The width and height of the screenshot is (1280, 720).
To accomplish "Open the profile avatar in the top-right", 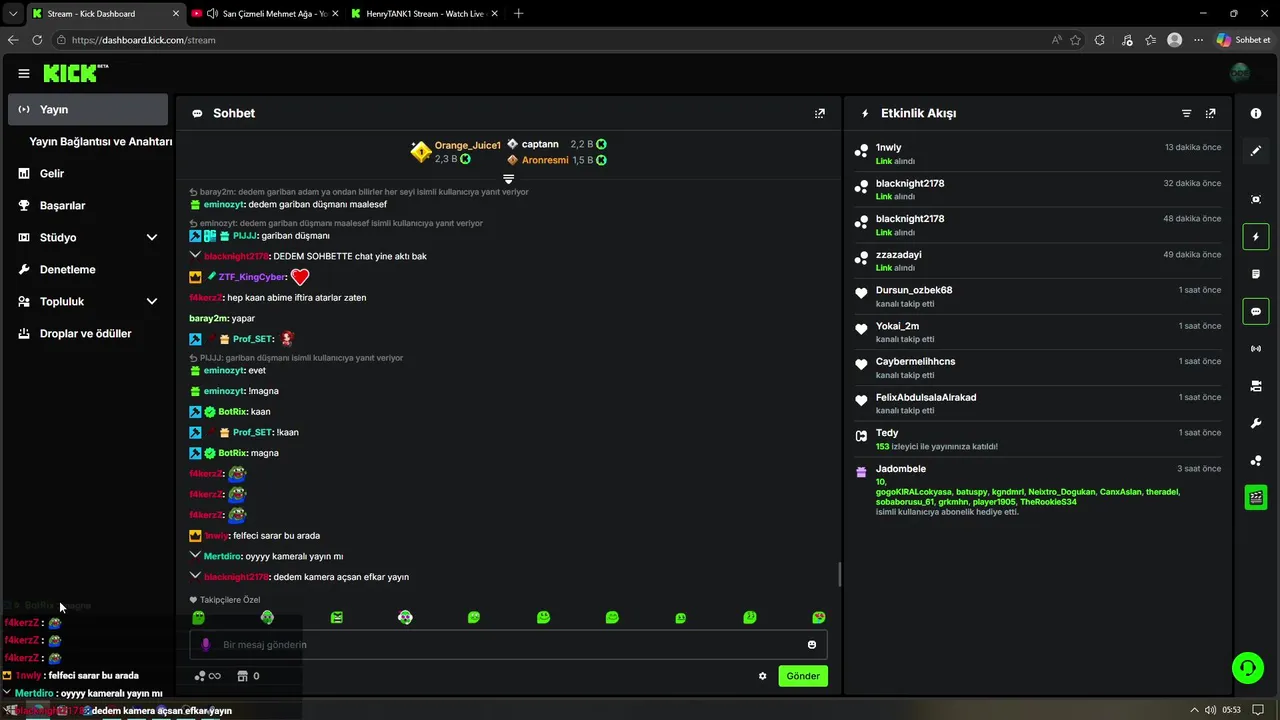I will (1240, 73).
